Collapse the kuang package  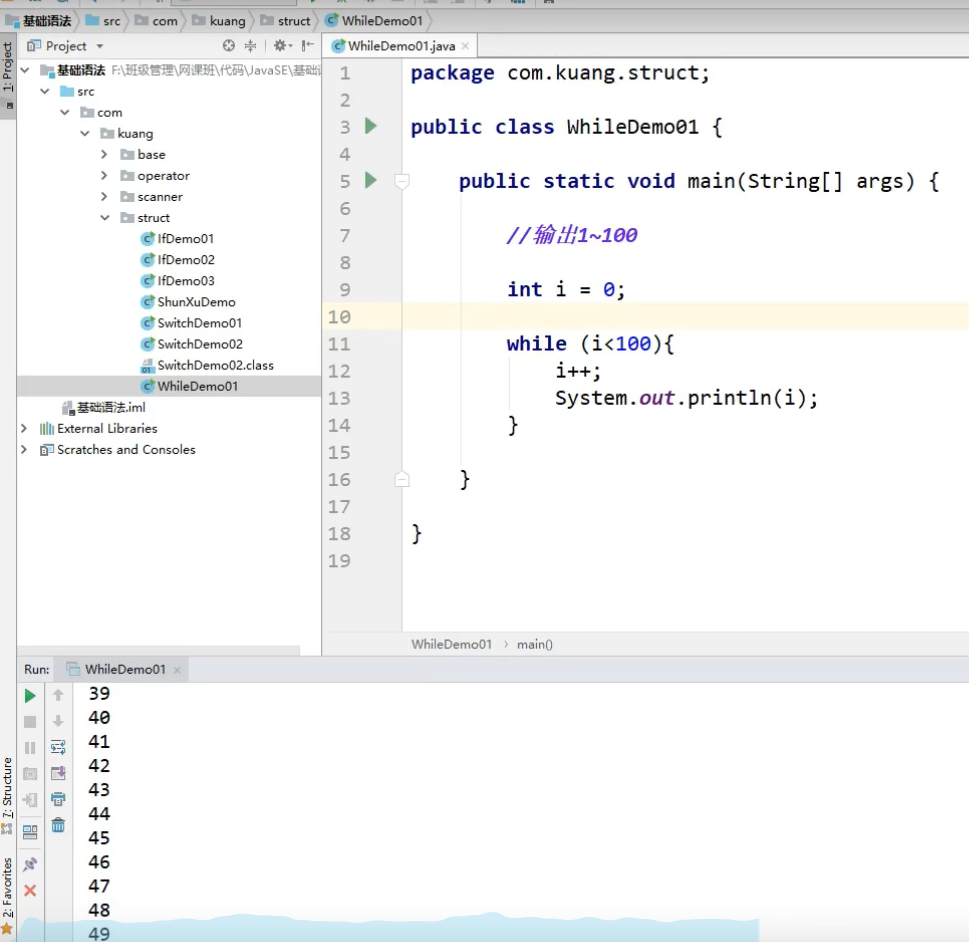pos(85,133)
